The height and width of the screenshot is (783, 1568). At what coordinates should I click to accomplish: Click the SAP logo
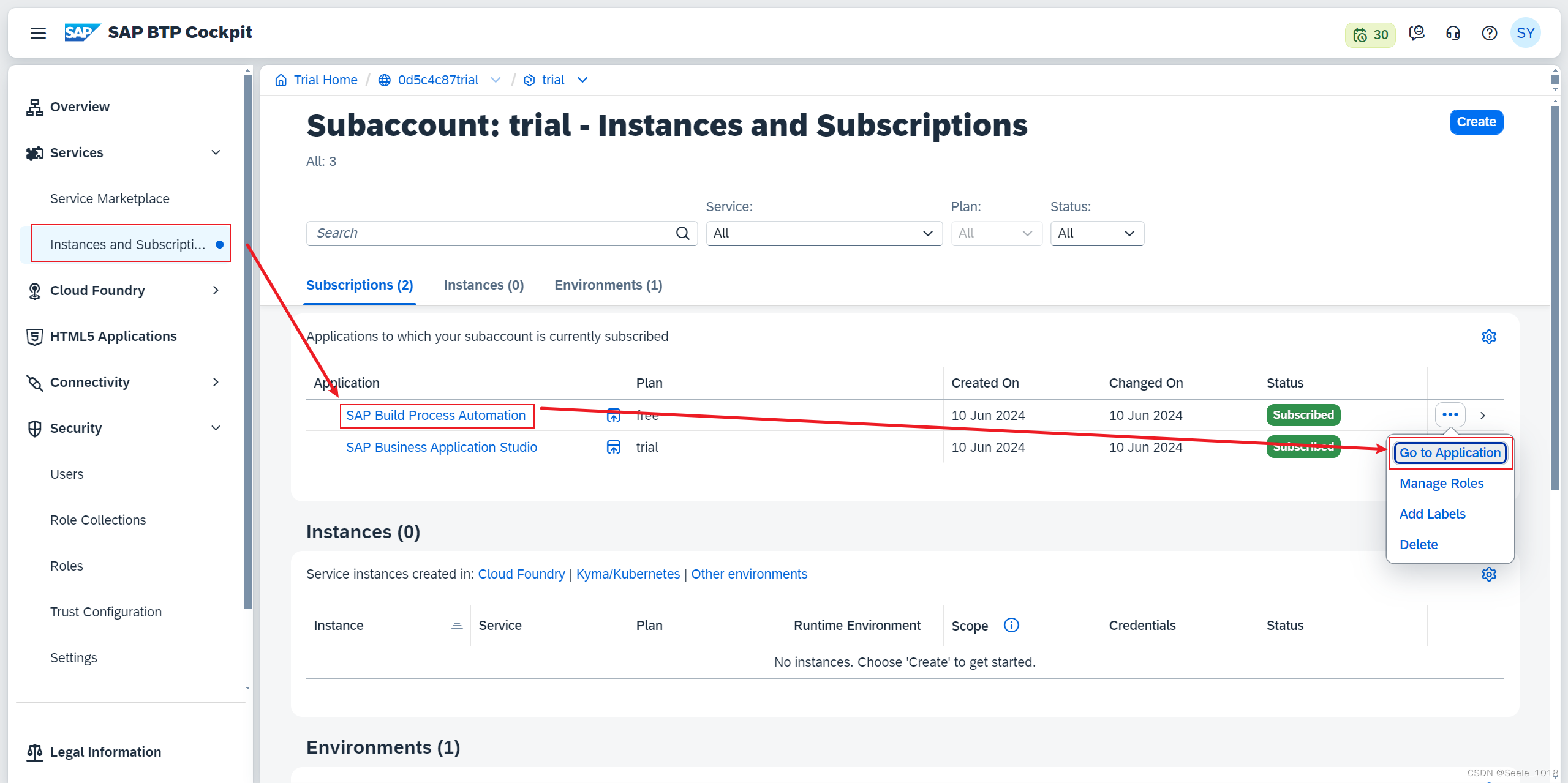pos(82,32)
